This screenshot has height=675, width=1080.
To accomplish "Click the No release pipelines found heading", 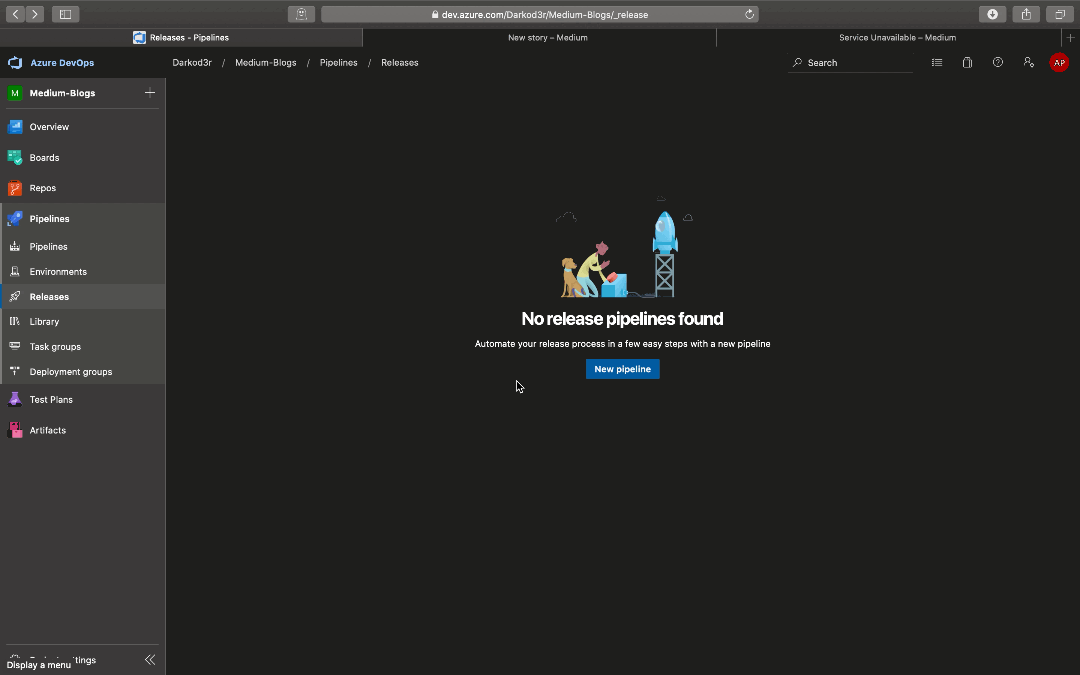I will pos(623,319).
